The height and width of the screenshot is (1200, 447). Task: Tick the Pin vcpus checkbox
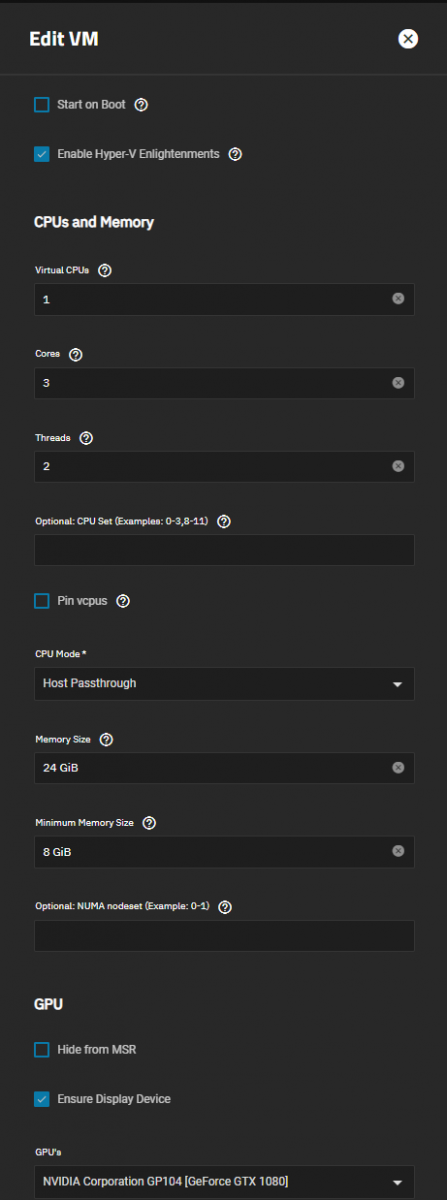click(42, 601)
